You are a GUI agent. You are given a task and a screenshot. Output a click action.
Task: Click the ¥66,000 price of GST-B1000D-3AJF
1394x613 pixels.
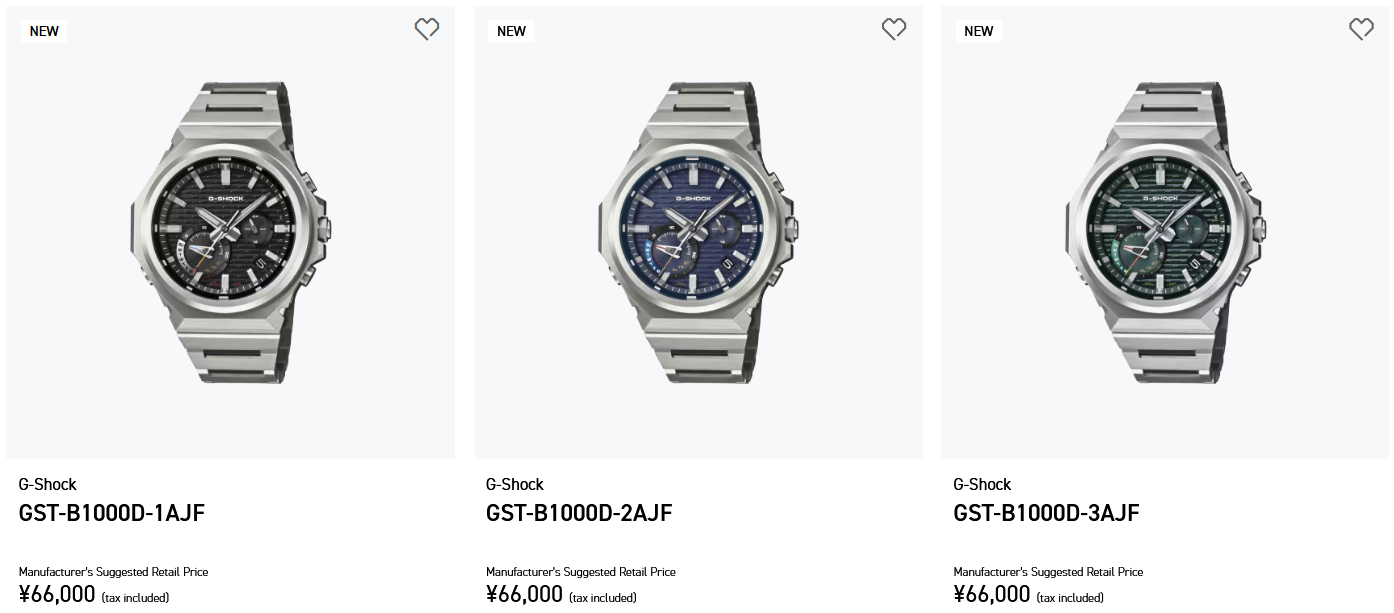(x=991, y=595)
